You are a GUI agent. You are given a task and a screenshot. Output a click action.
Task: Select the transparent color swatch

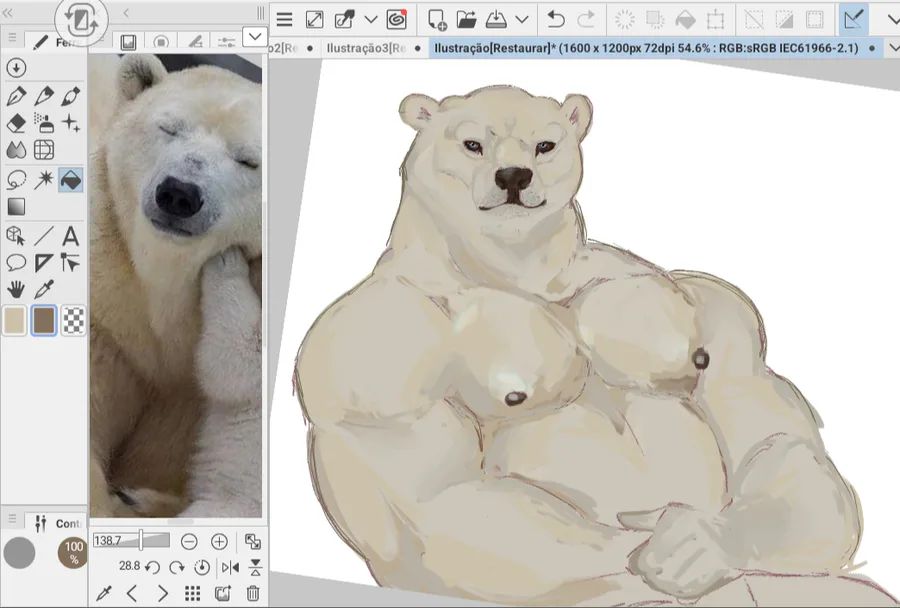pos(73,320)
